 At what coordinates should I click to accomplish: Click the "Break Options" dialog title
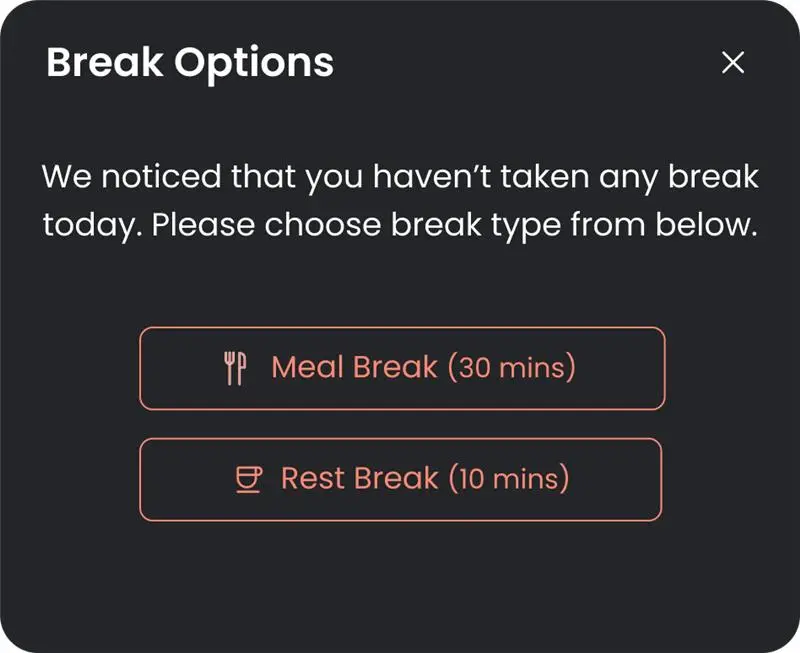point(190,63)
